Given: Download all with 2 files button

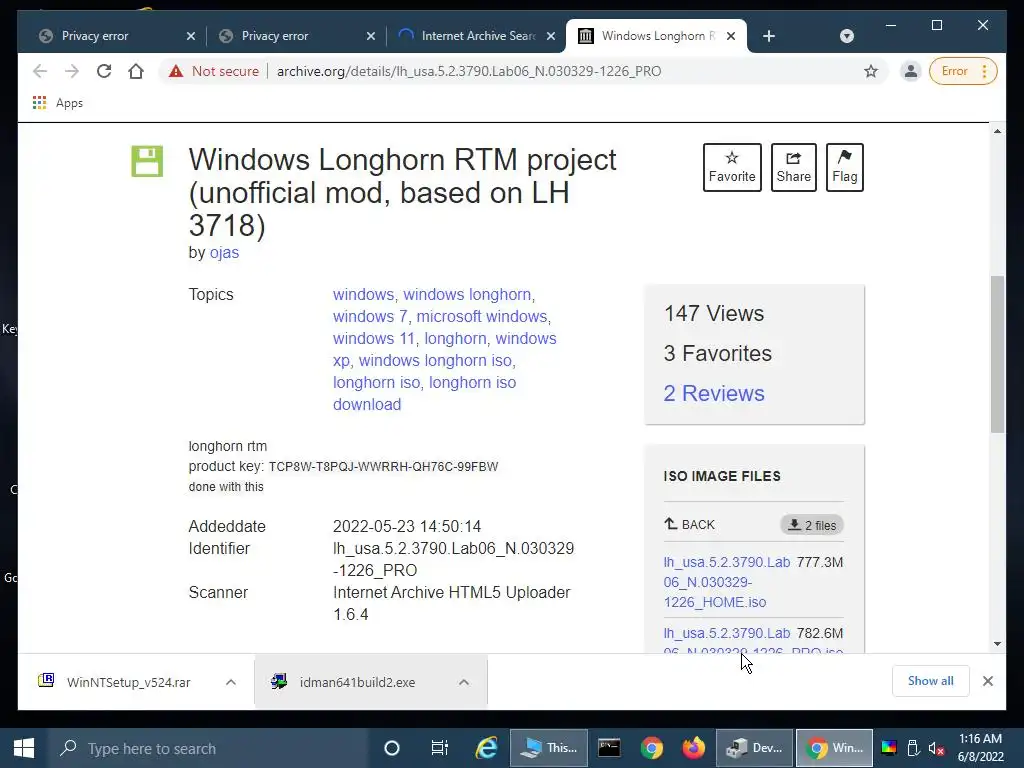Looking at the screenshot, I should pyautogui.click(x=812, y=525).
